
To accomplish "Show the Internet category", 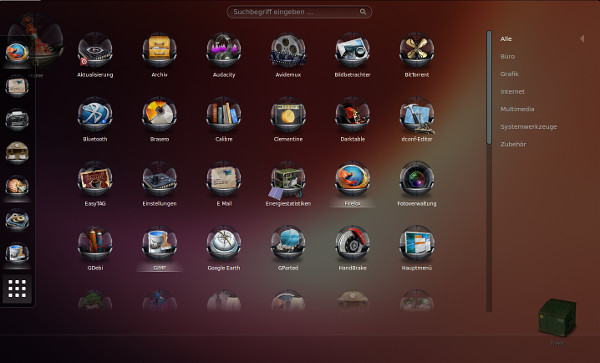I will point(512,91).
